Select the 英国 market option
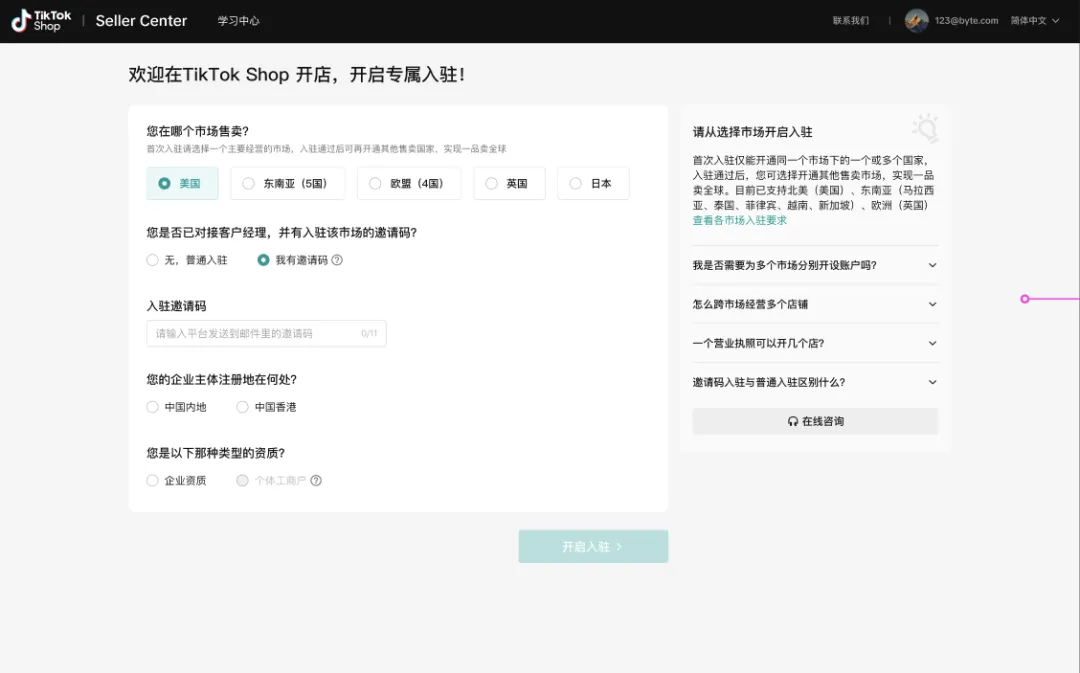1080x673 pixels. pos(510,183)
